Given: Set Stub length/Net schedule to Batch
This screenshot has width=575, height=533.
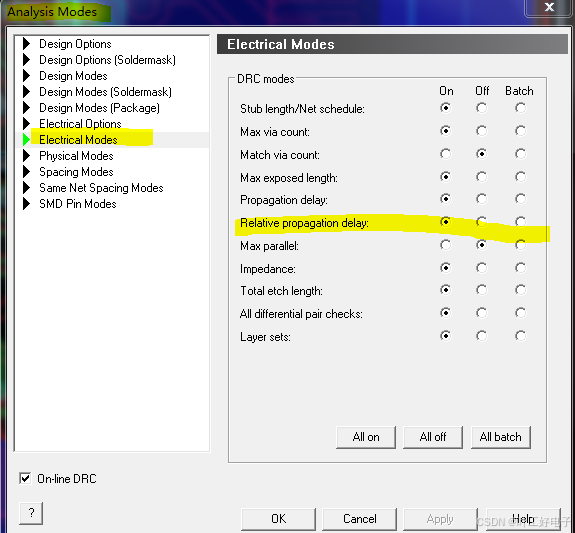Looking at the screenshot, I should point(520,108).
